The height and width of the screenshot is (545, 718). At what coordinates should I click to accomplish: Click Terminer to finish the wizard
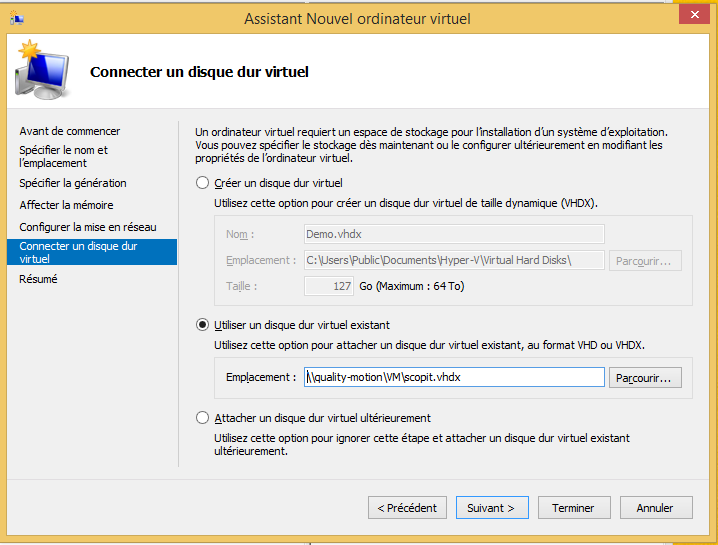(574, 508)
